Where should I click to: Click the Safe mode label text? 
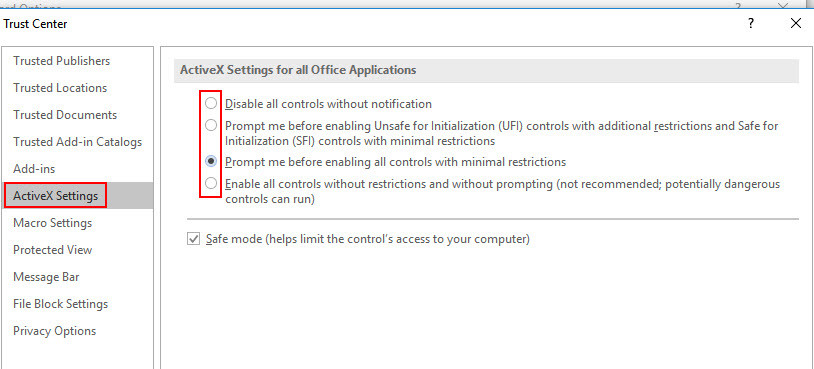pos(368,239)
